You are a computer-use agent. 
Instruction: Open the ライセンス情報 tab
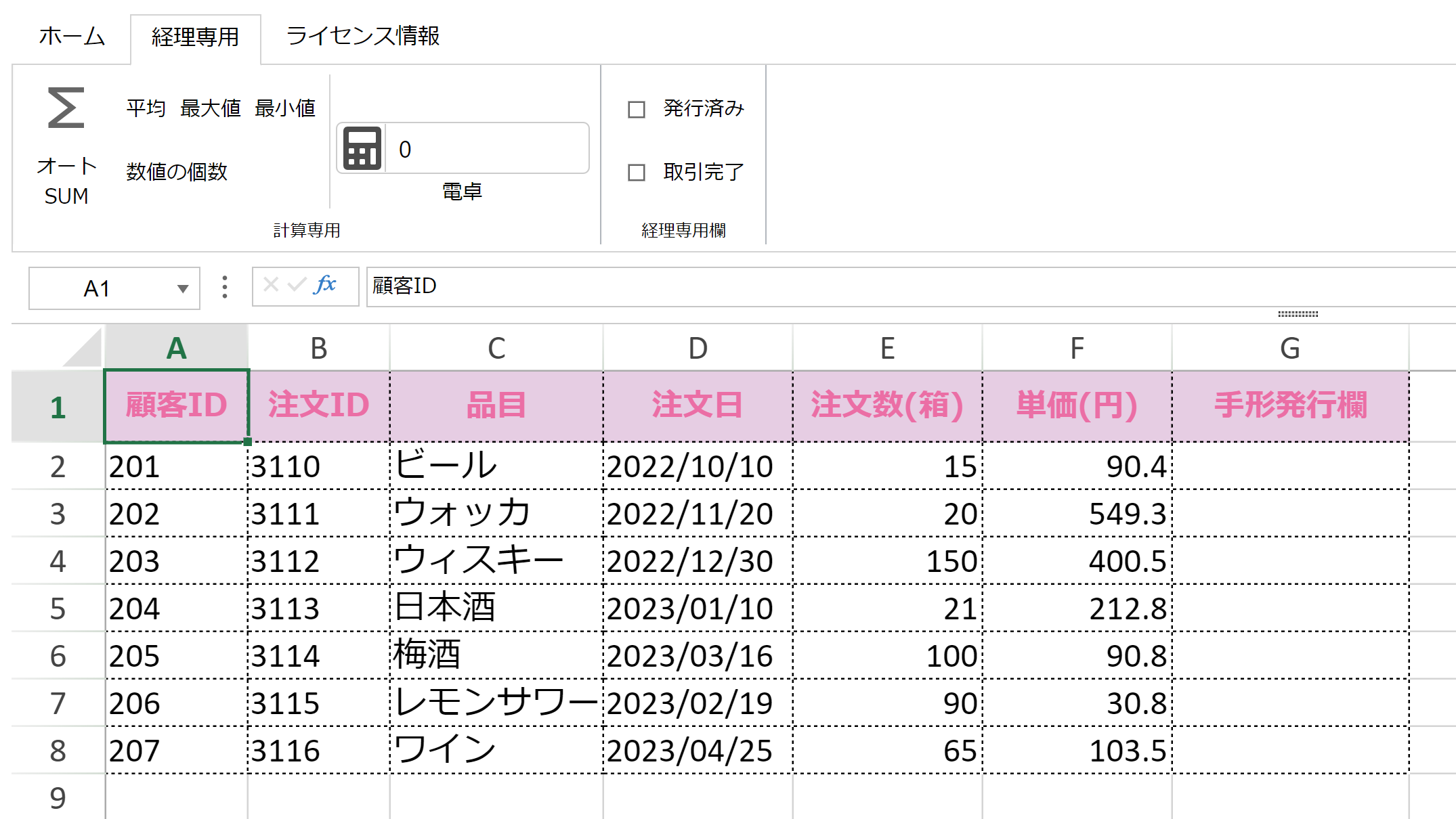pyautogui.click(x=363, y=36)
